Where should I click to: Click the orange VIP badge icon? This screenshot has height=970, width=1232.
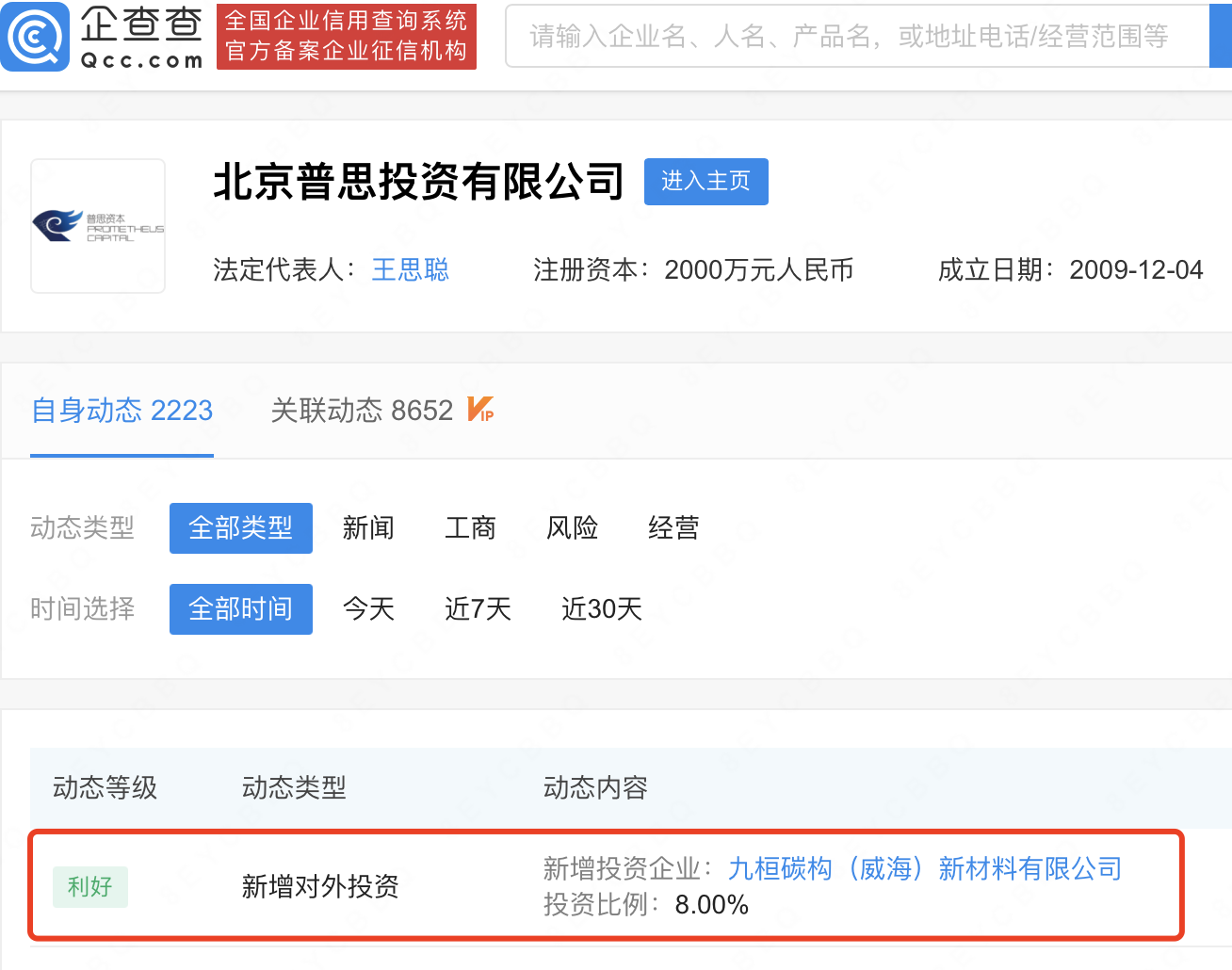(480, 410)
